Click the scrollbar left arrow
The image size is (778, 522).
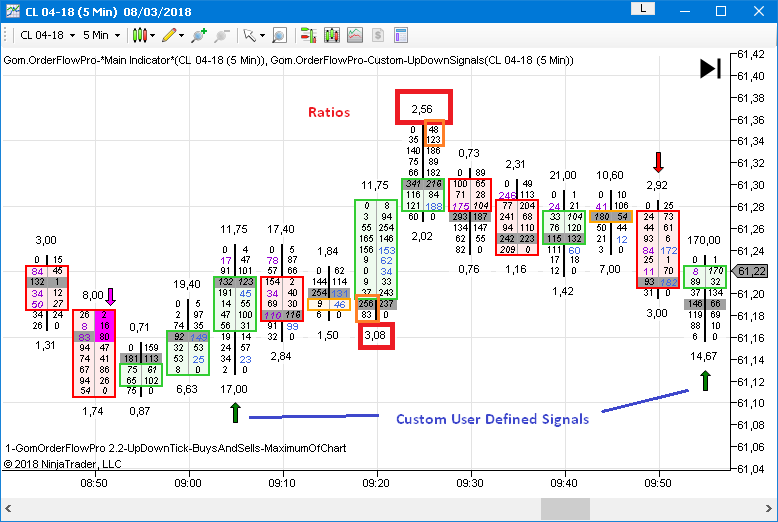click(8, 509)
